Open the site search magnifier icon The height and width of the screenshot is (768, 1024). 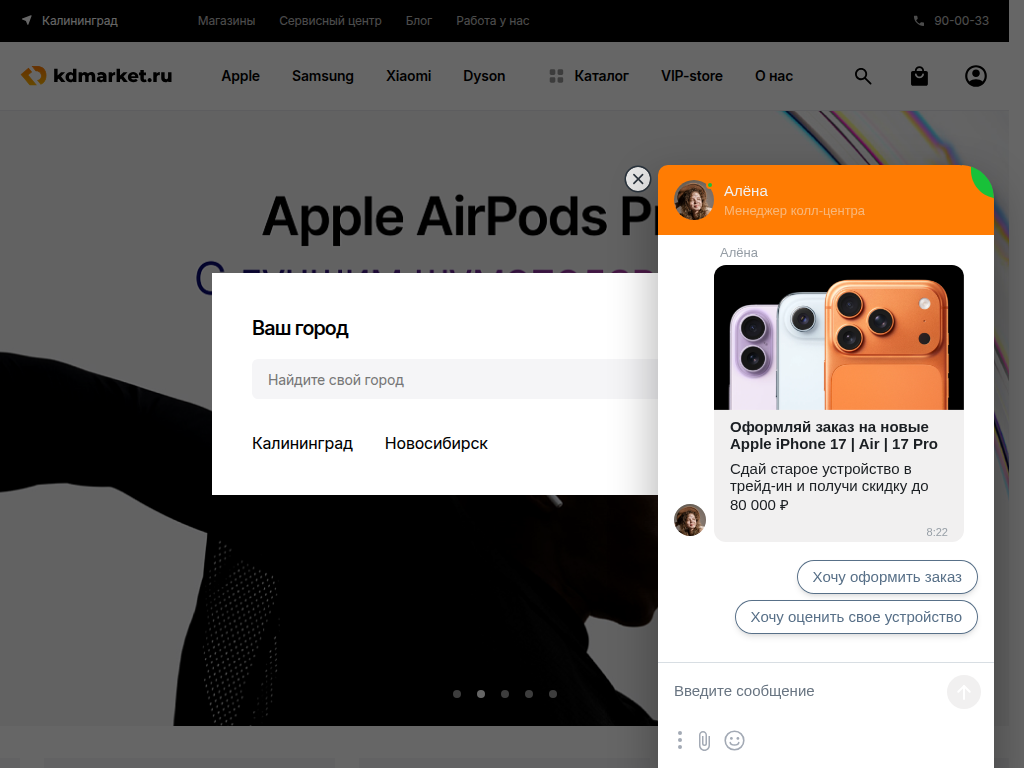(863, 76)
